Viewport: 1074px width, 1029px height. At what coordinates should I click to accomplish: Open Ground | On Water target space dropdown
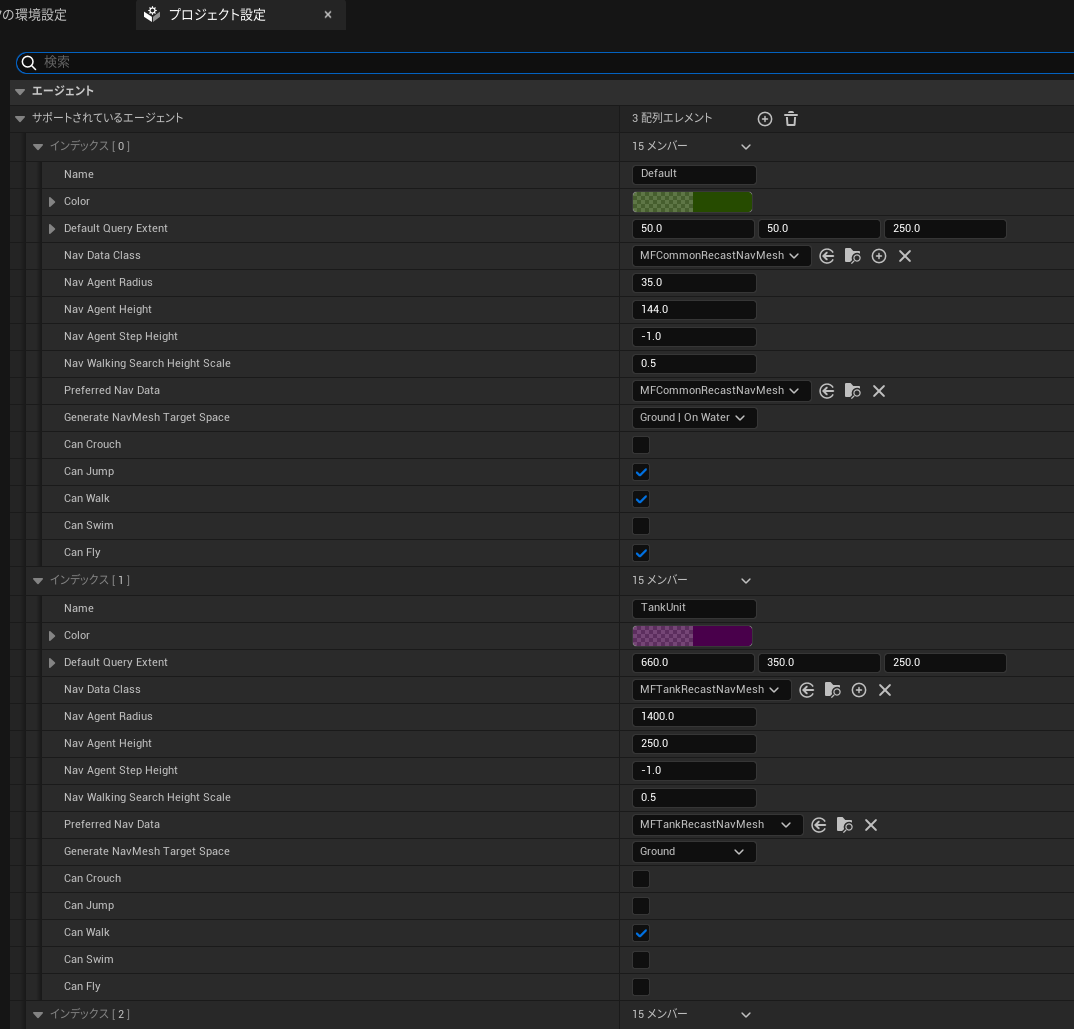695,418
